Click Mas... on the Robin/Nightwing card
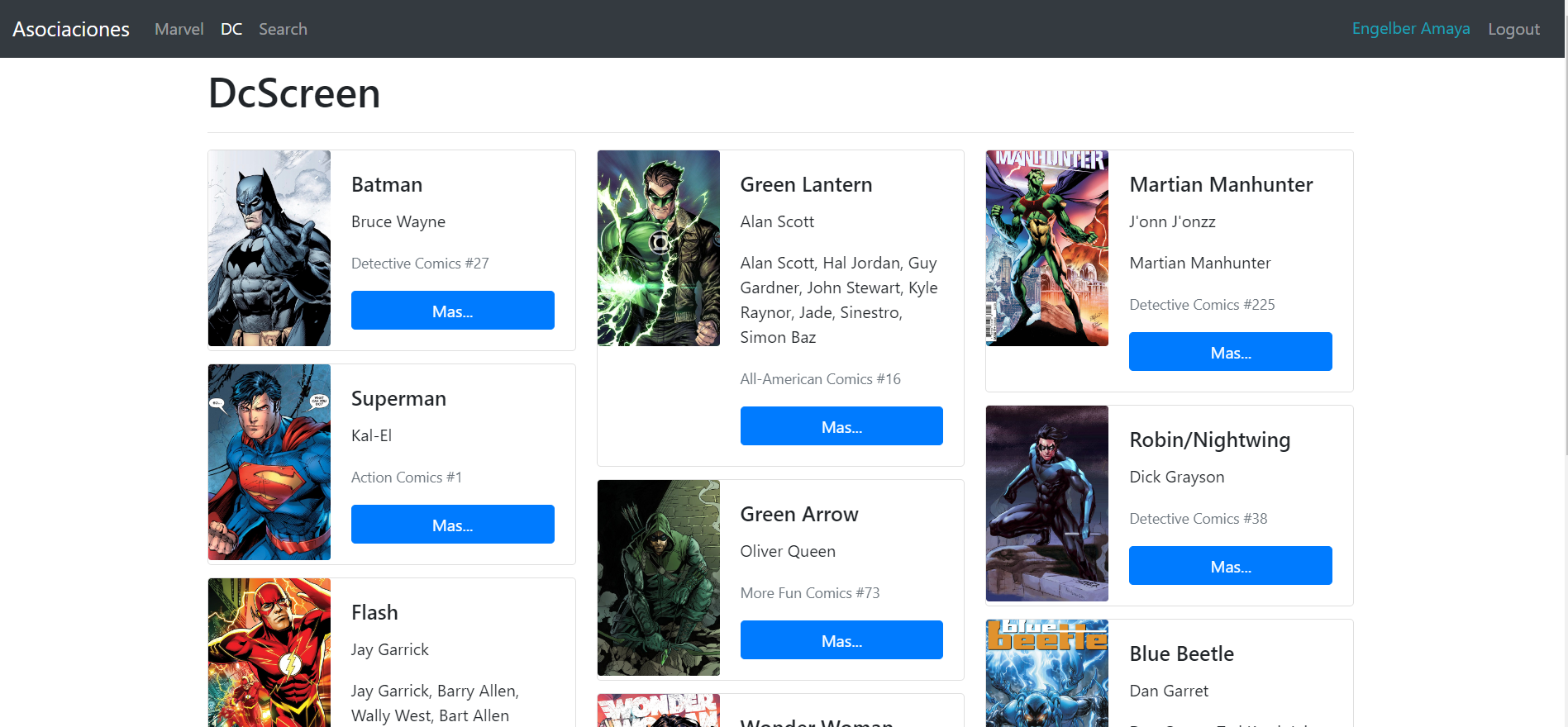Image resolution: width=1568 pixels, height=727 pixels. [1231, 566]
